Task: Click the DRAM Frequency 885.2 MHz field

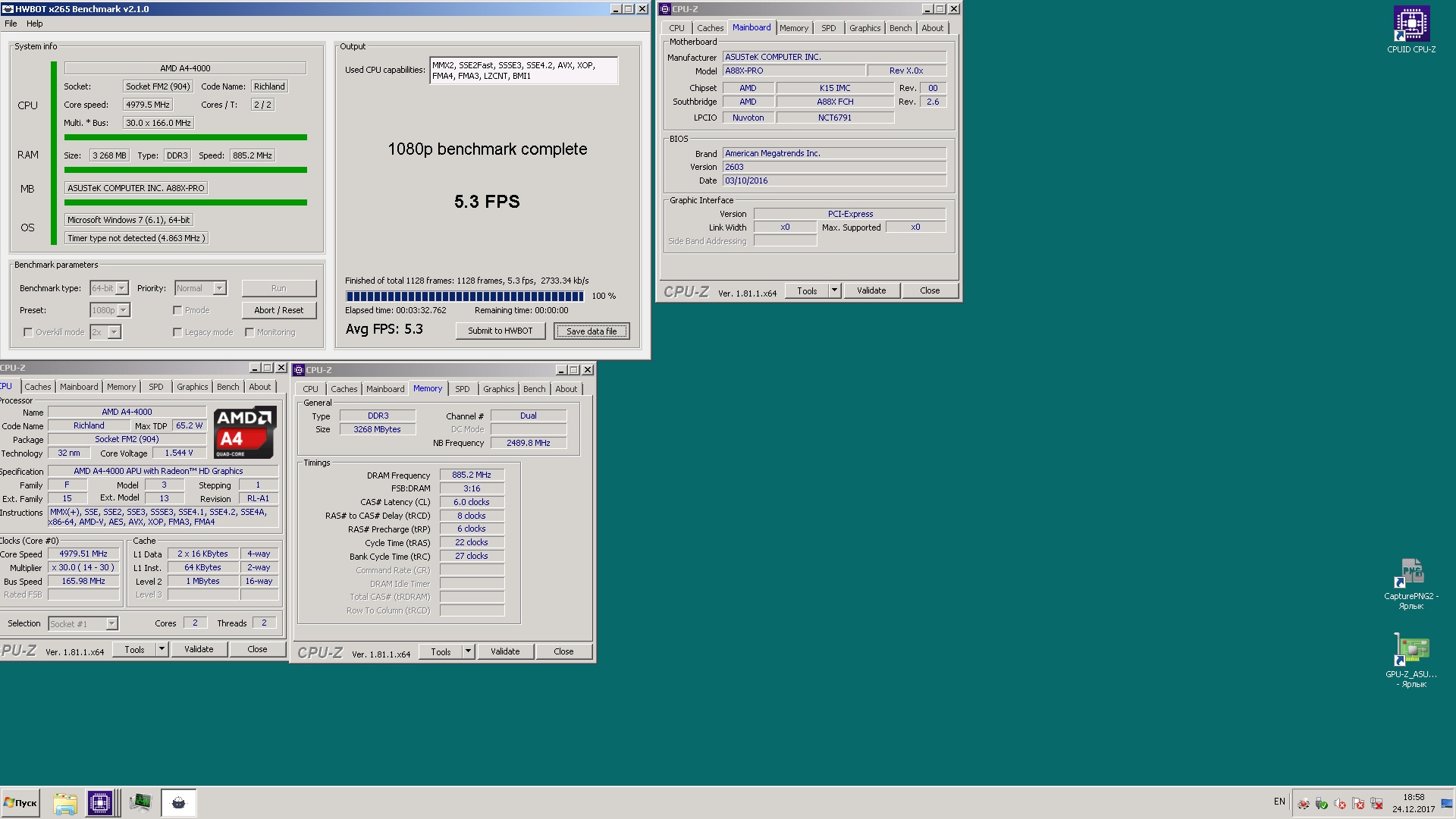Action: 472,475
